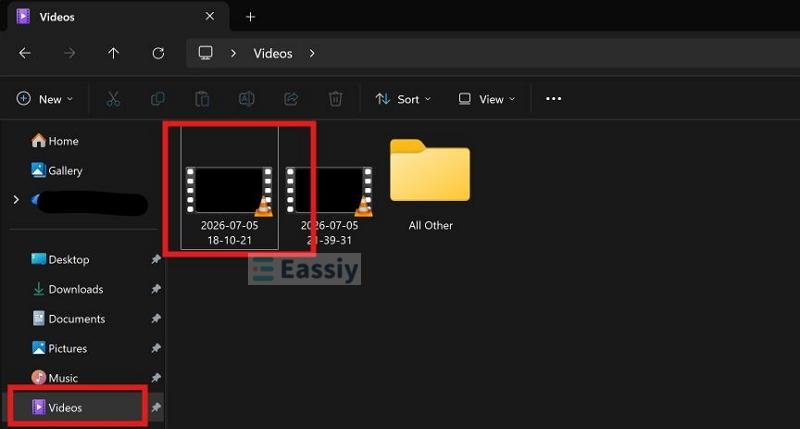The height and width of the screenshot is (429, 800).
Task: Unpin Documents using its pin icon
Action: pyautogui.click(x=156, y=318)
